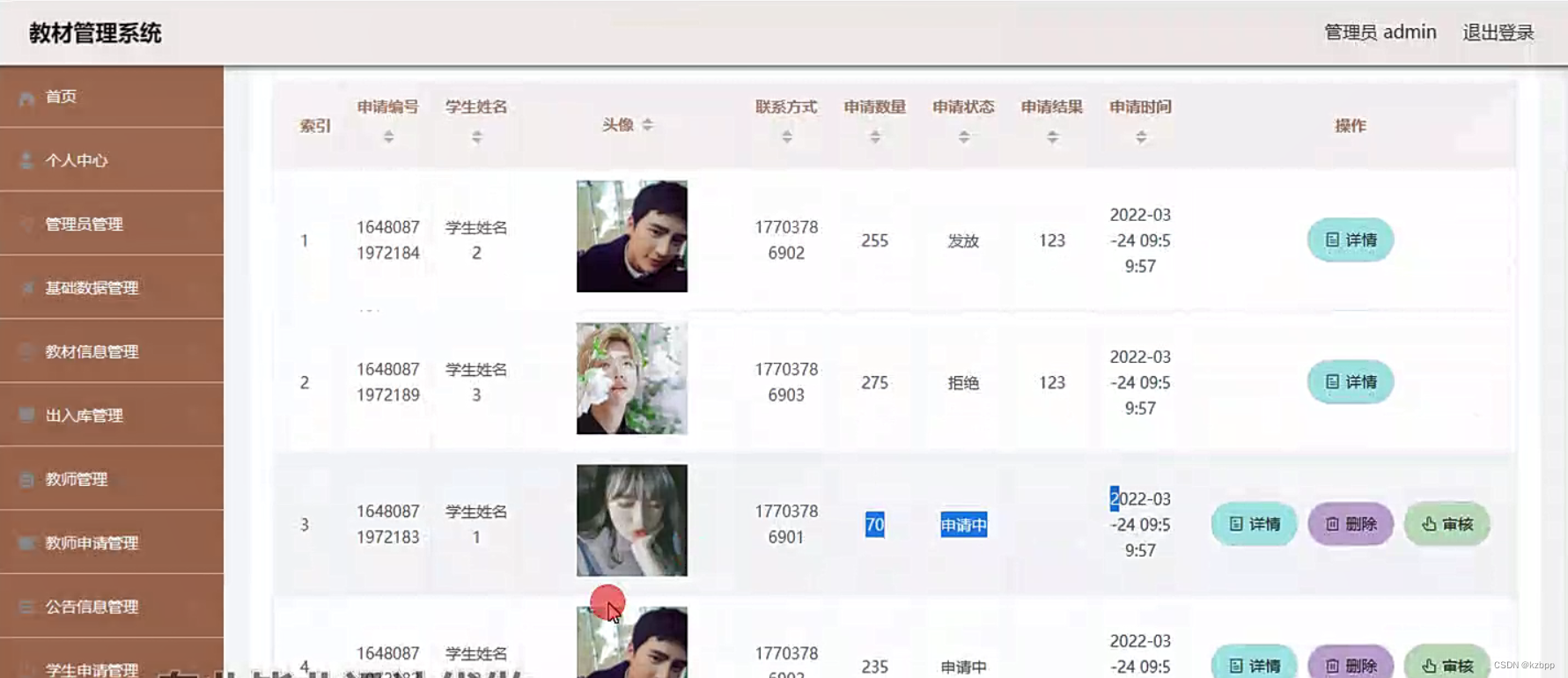Viewport: 1568px width, 678px height.
Task: Open the avatar thumbnail in row 3
Action: [x=632, y=520]
